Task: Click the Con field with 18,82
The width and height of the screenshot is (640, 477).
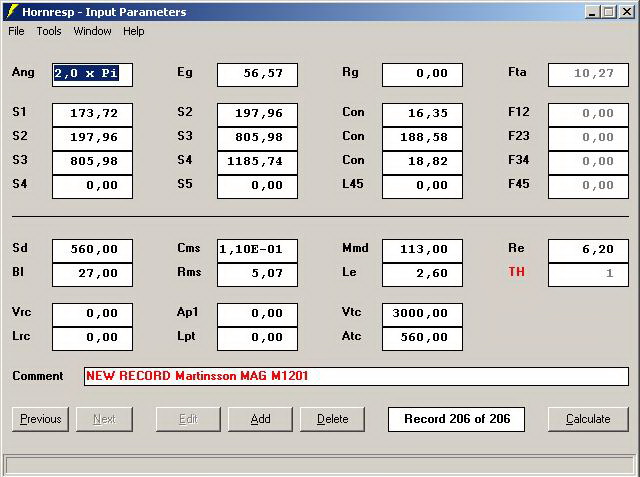Action: (422, 163)
